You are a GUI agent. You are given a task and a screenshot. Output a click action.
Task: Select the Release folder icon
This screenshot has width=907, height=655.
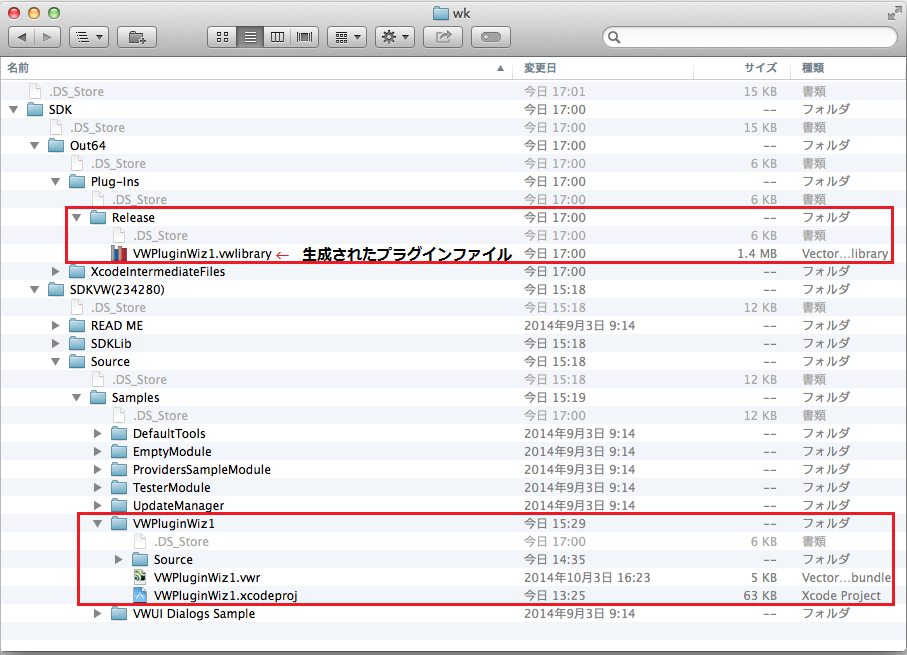coord(98,218)
